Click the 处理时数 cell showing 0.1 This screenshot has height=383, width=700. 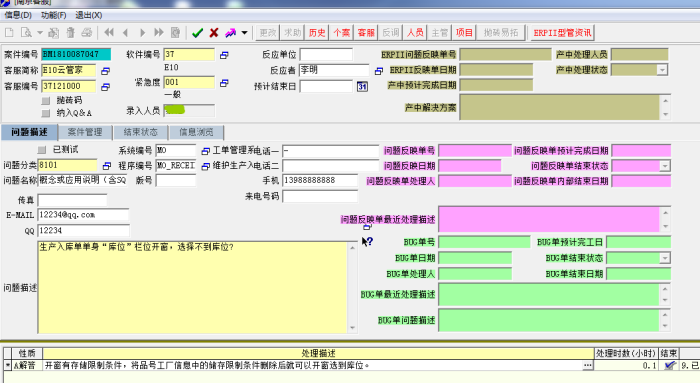626,366
